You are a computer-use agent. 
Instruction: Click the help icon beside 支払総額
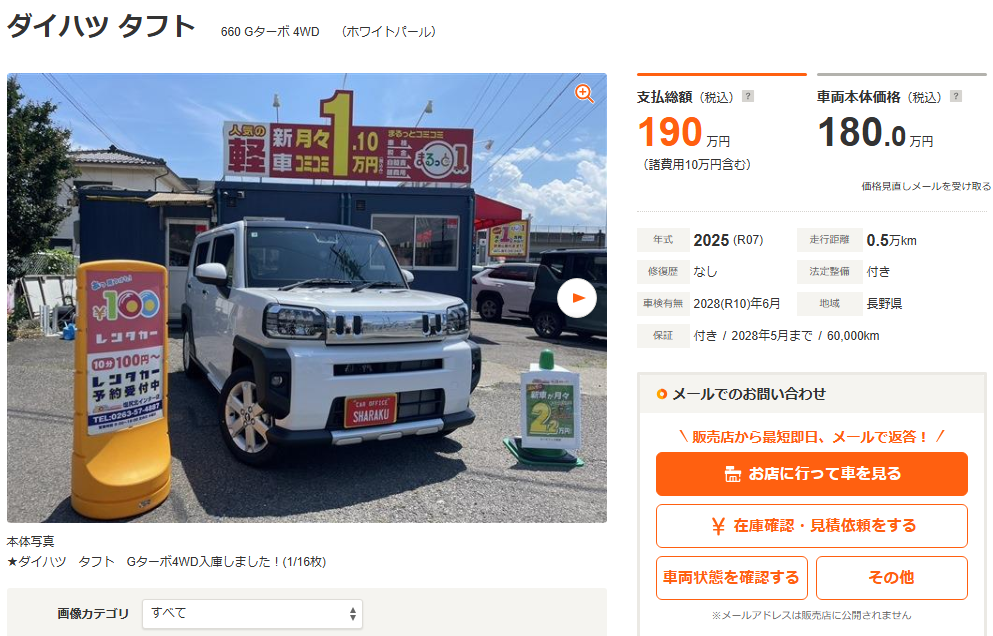pos(748,96)
